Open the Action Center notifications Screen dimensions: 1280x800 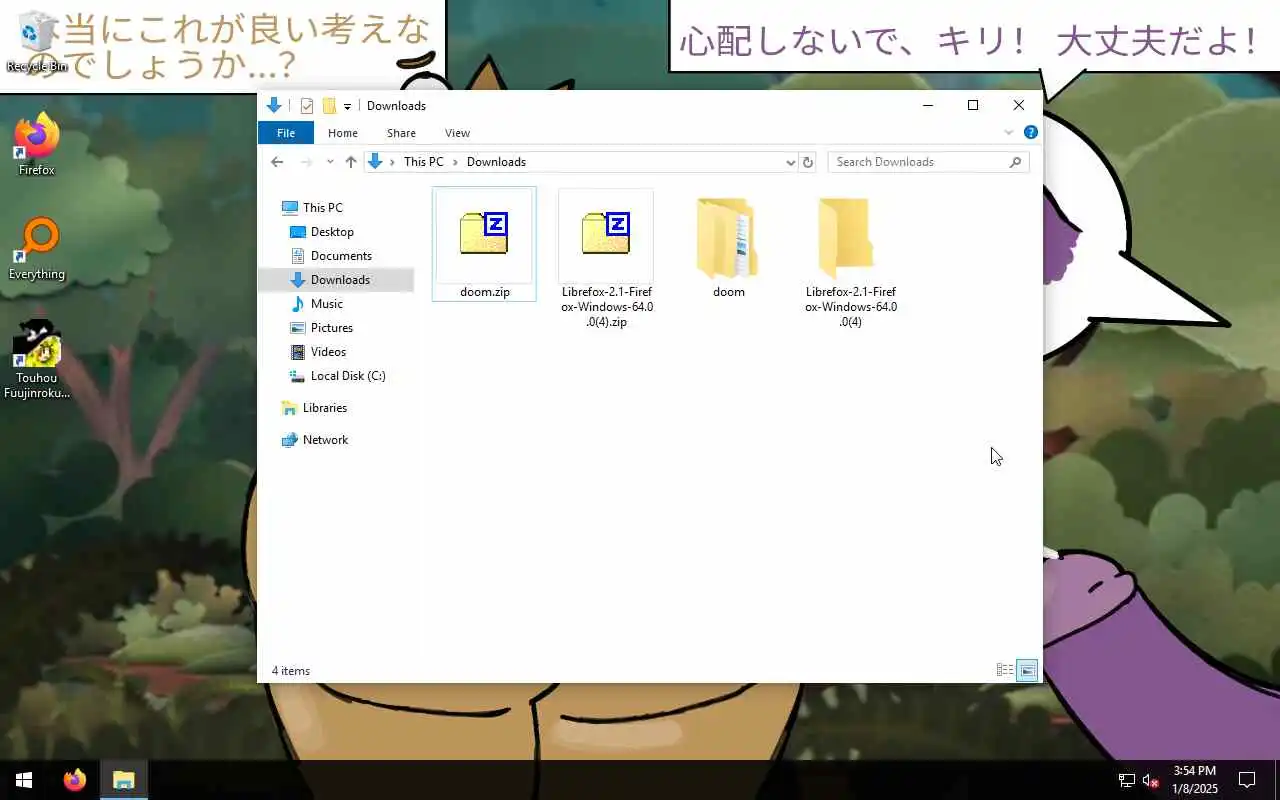pyautogui.click(x=1247, y=780)
